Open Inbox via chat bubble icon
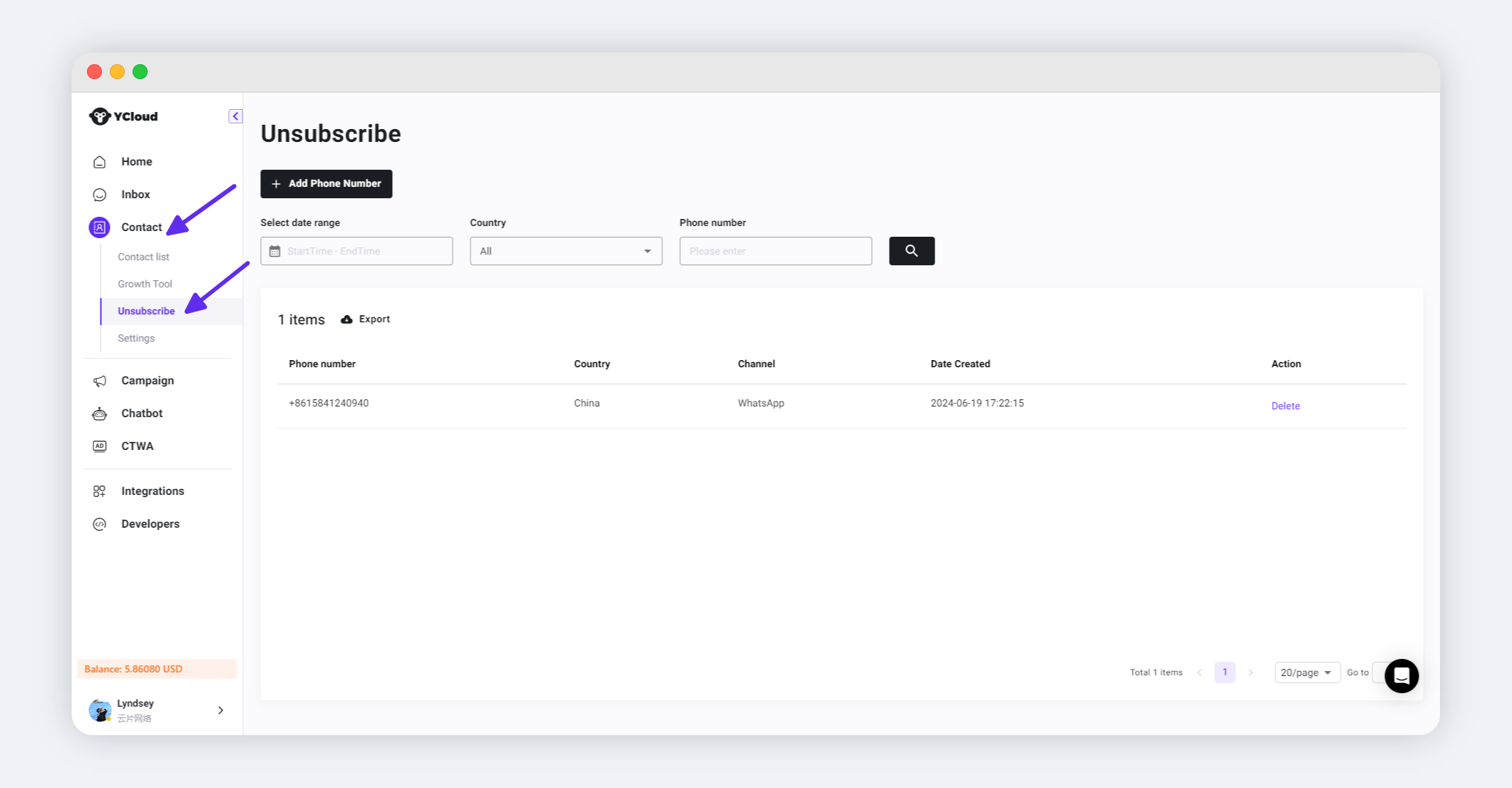Screen dimensions: 1512x788 pyautogui.click(x=100, y=195)
